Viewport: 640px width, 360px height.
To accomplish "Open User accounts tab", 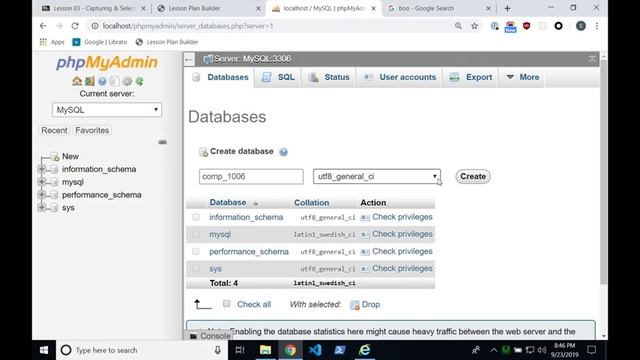I will tap(400, 77).
